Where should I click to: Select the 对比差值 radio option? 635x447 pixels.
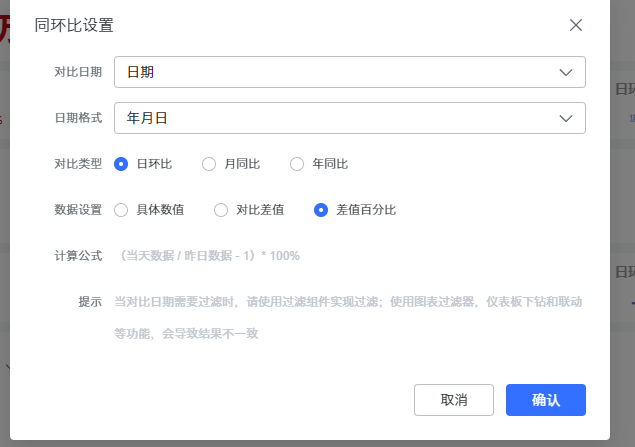[x=221, y=210]
